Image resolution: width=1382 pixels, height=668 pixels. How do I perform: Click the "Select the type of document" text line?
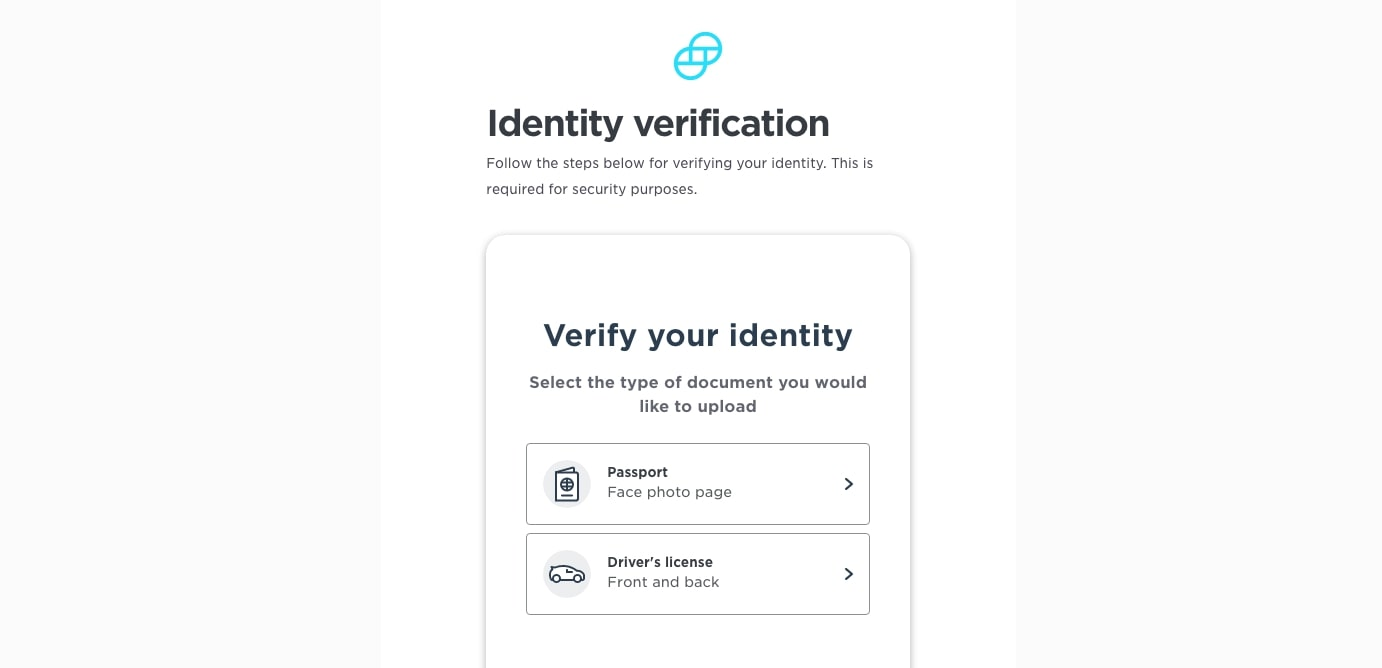pos(698,382)
